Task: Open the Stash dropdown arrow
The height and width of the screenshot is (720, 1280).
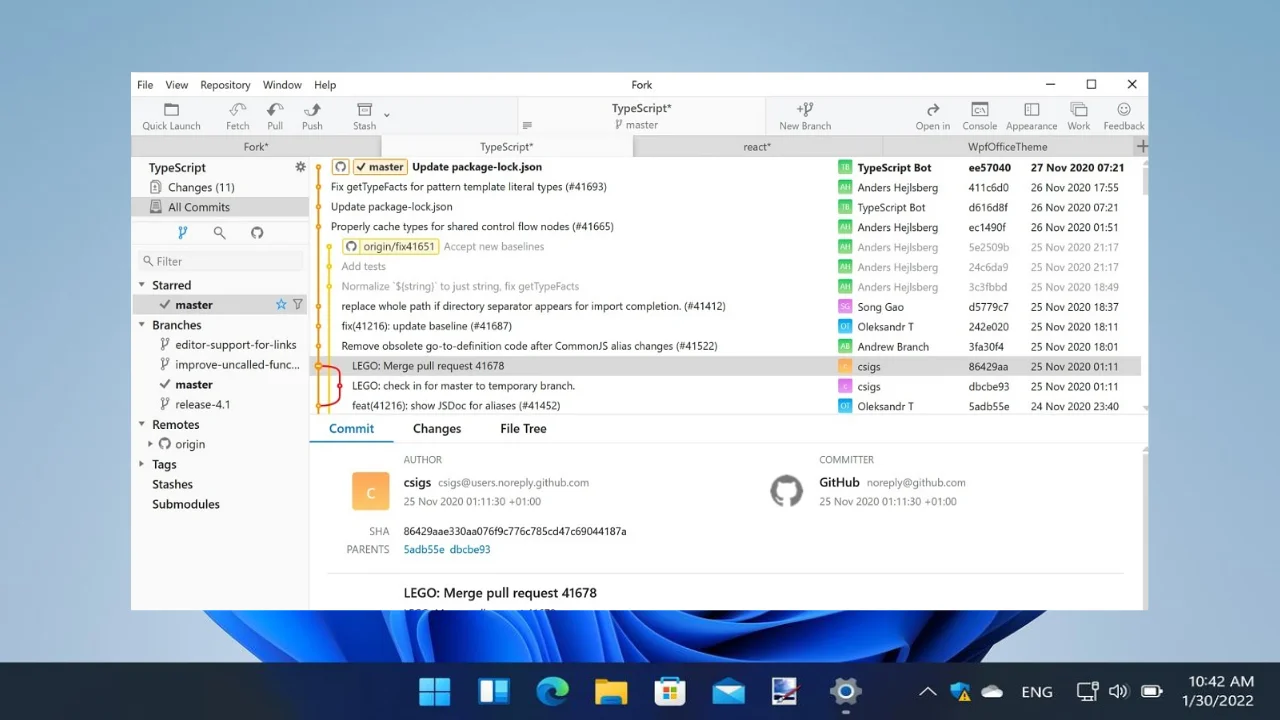Action: click(387, 115)
